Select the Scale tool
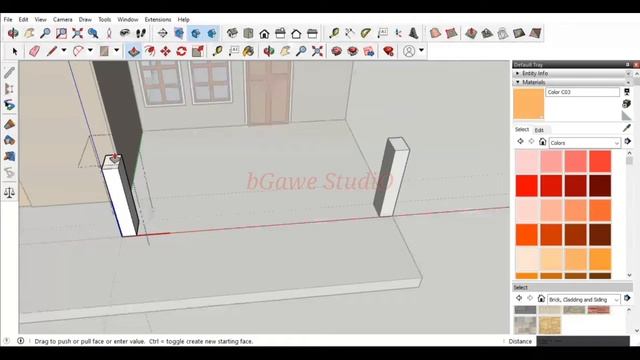640x360 pixels. click(x=198, y=51)
